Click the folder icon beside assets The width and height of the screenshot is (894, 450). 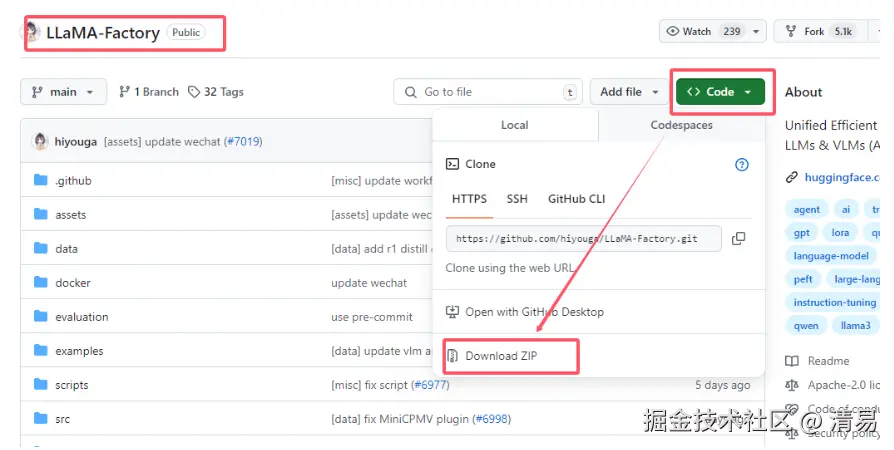40,214
